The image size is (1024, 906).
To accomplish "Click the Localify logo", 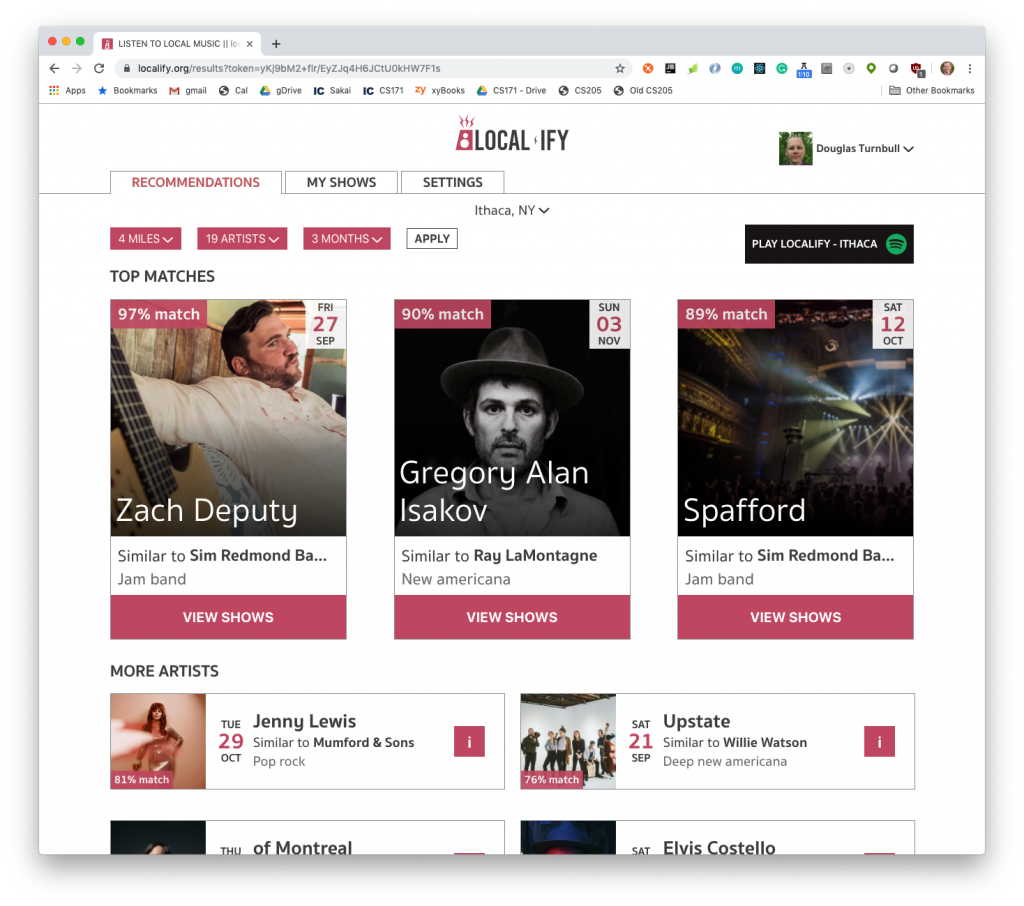I will pos(512,134).
